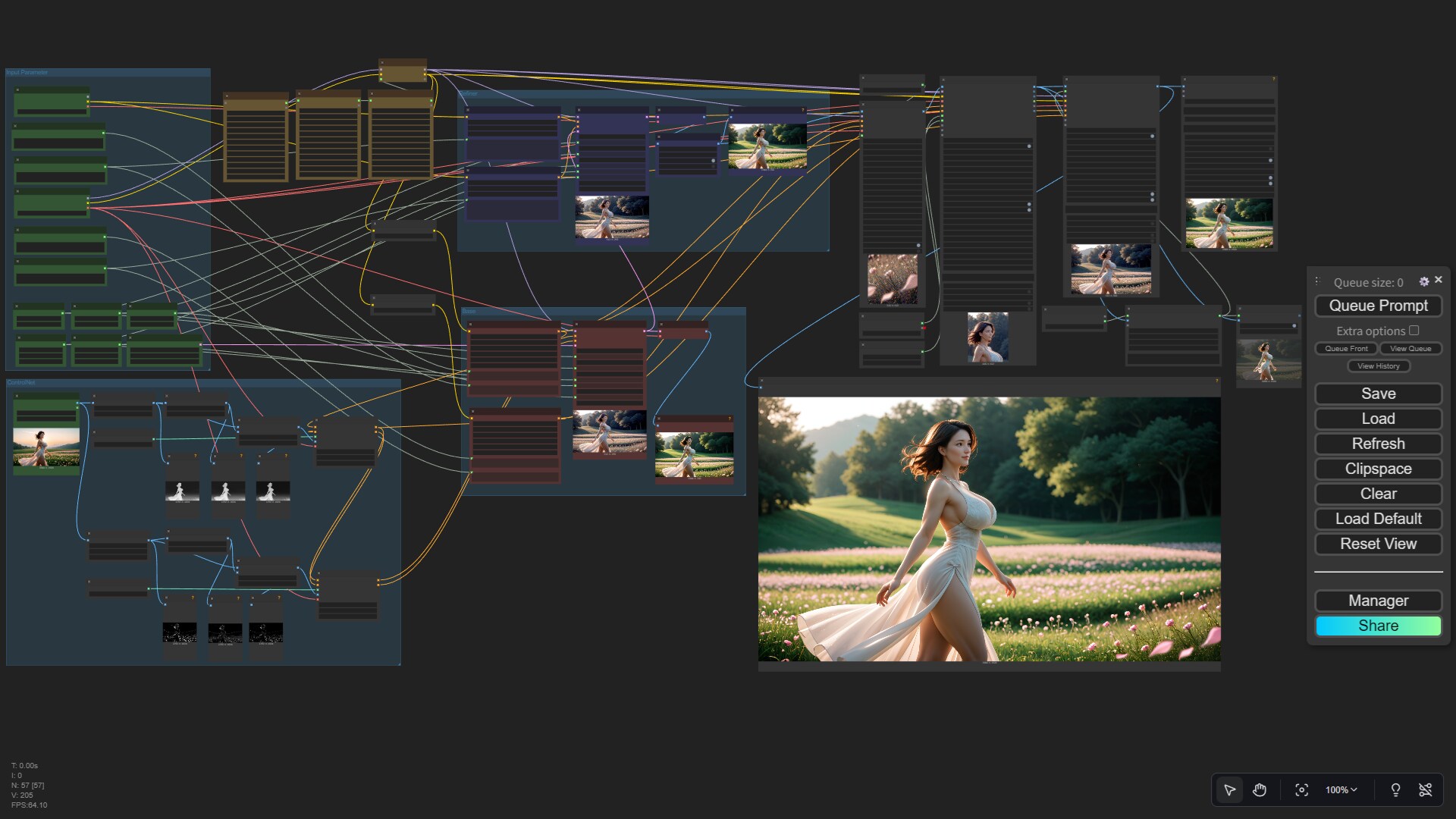Open the Clipspace menu
This screenshot has height=819, width=1456.
tap(1378, 469)
